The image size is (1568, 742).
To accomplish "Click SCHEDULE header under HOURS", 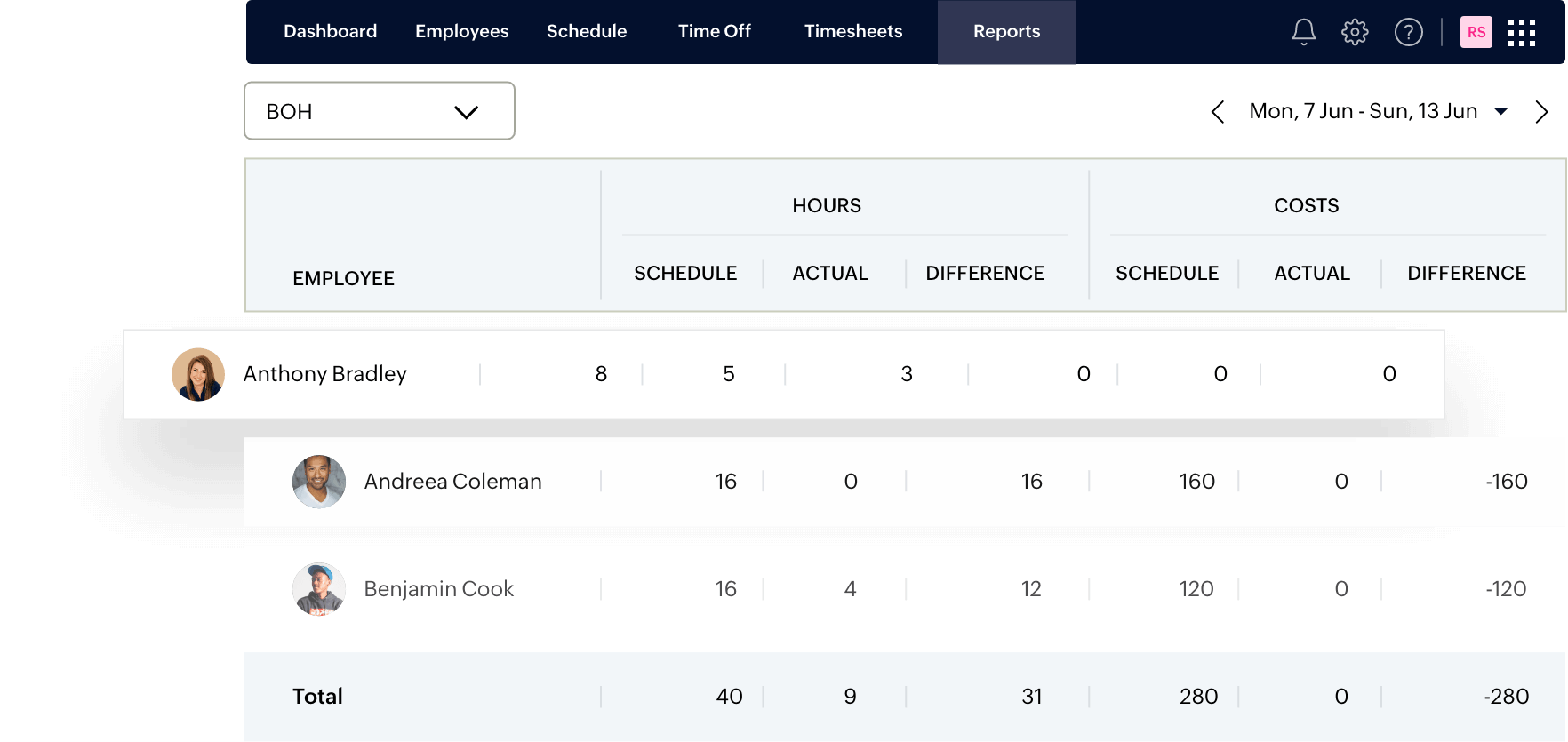I will (x=685, y=273).
